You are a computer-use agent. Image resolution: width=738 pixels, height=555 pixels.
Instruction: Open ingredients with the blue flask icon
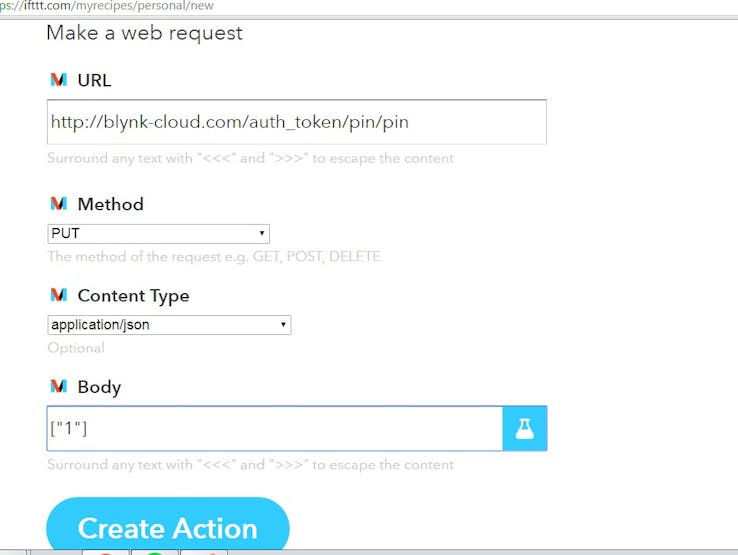525,428
